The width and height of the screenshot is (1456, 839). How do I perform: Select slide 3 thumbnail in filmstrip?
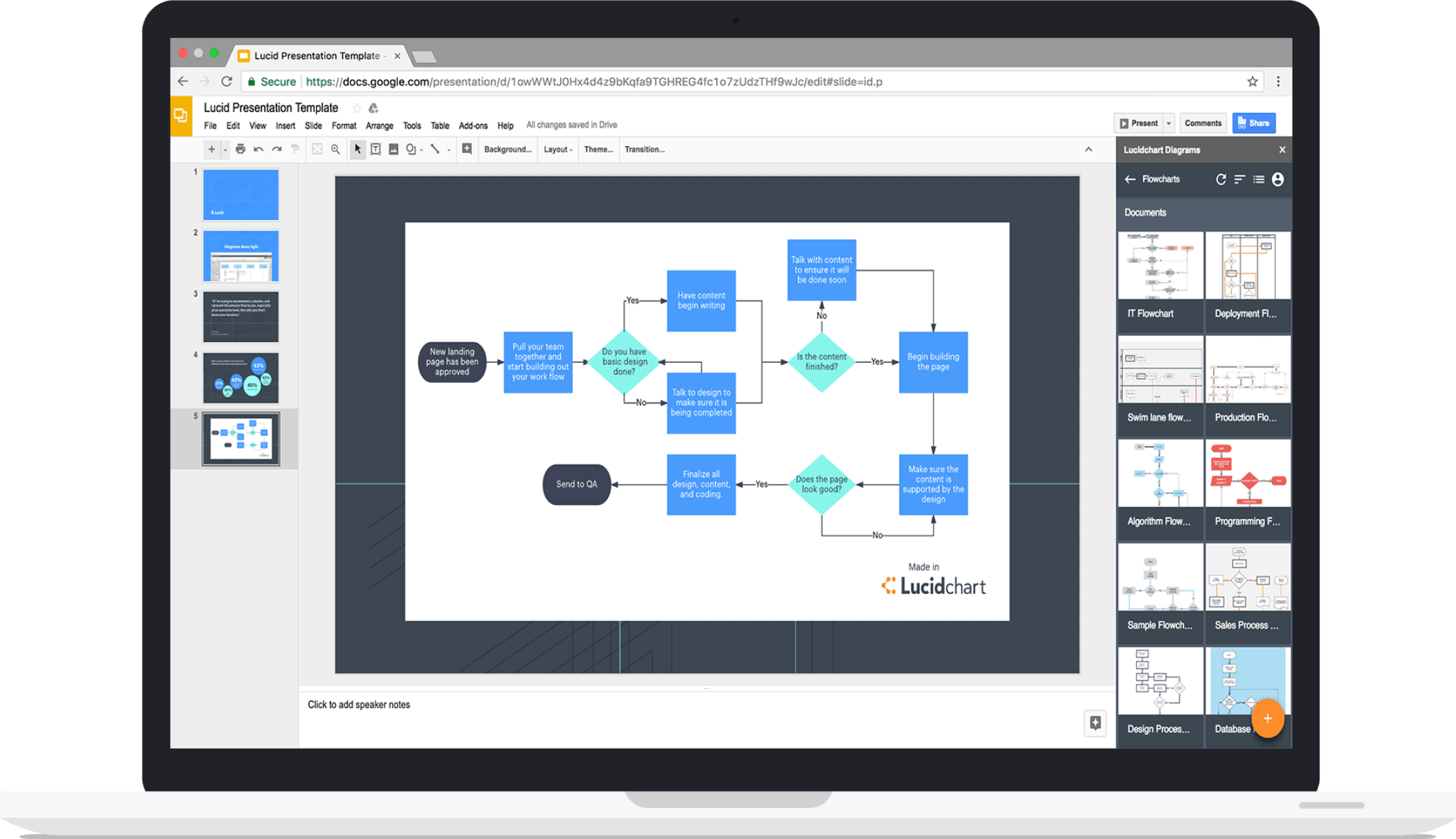[241, 317]
